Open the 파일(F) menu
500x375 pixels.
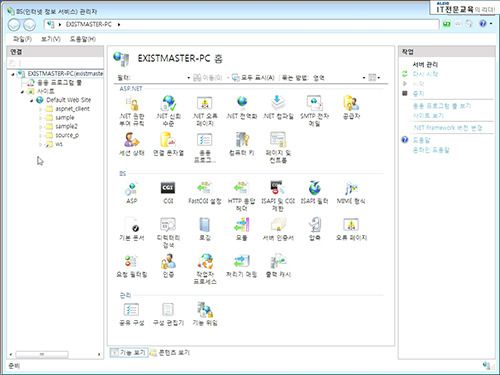tap(22, 39)
